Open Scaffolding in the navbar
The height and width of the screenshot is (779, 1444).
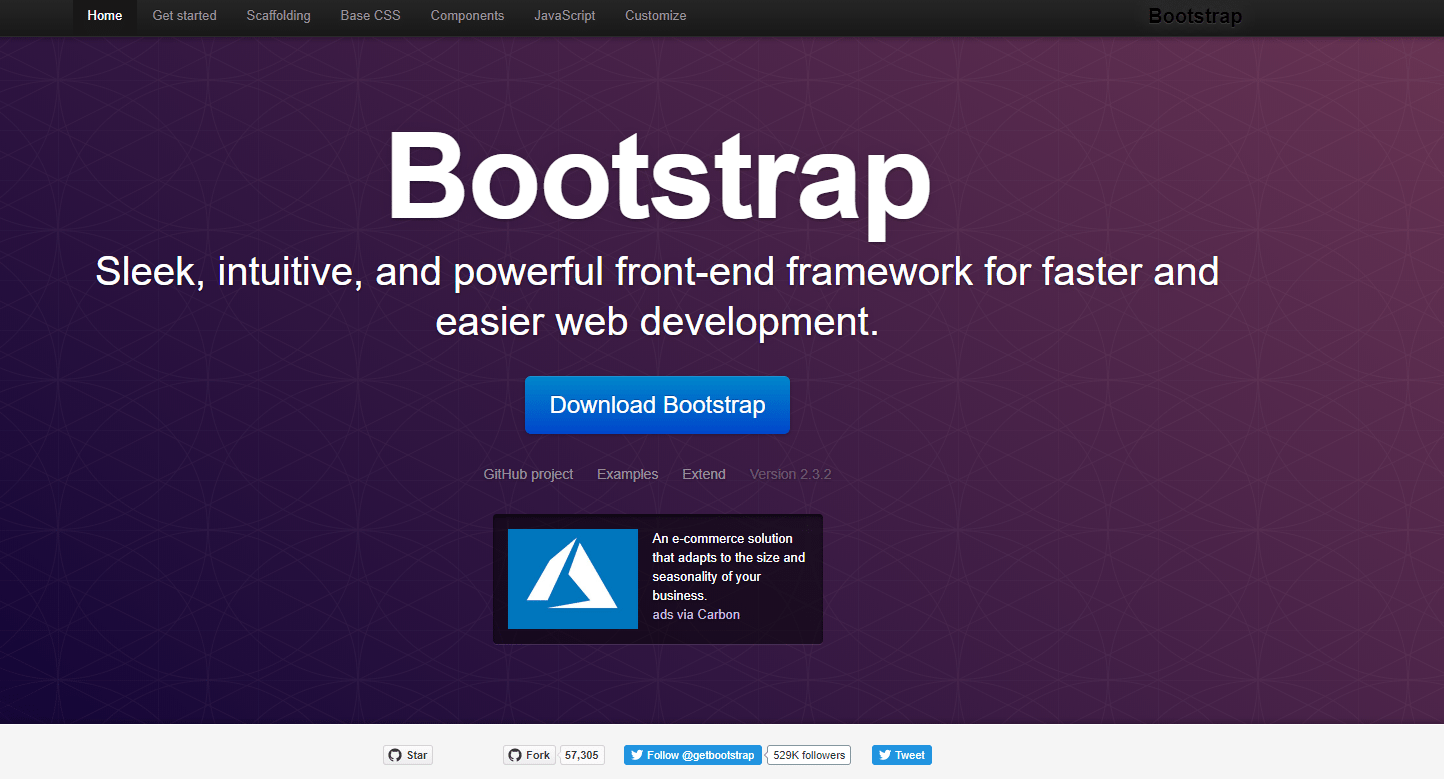click(278, 16)
